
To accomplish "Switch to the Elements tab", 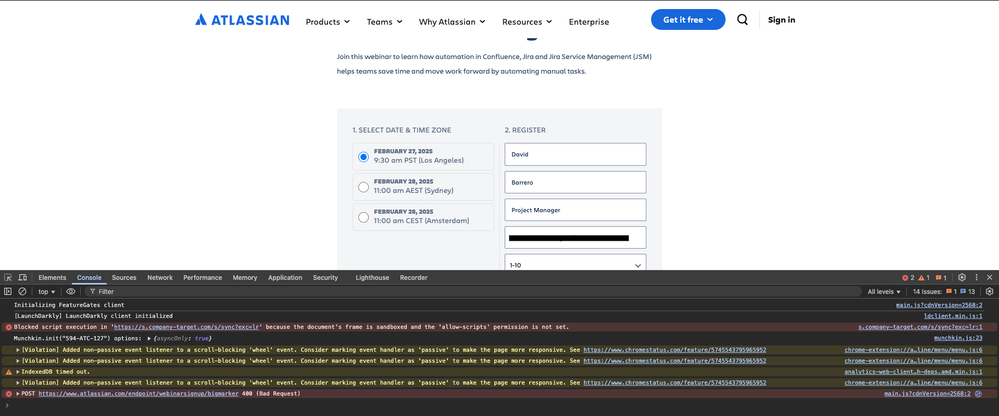I will [52, 278].
